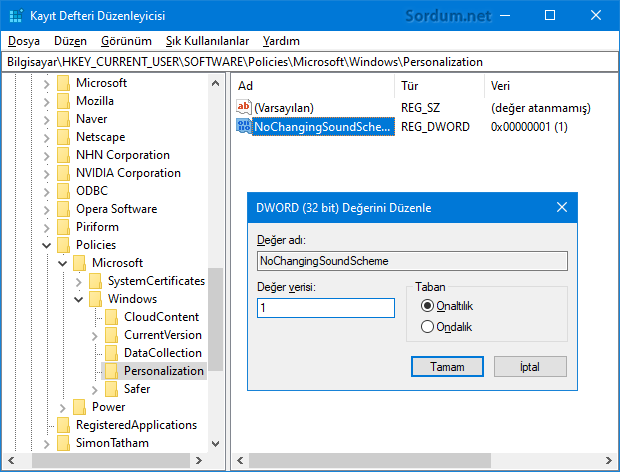Select the Personalization folder icon
Viewport: 620px width, 472px height.
[x=112, y=371]
